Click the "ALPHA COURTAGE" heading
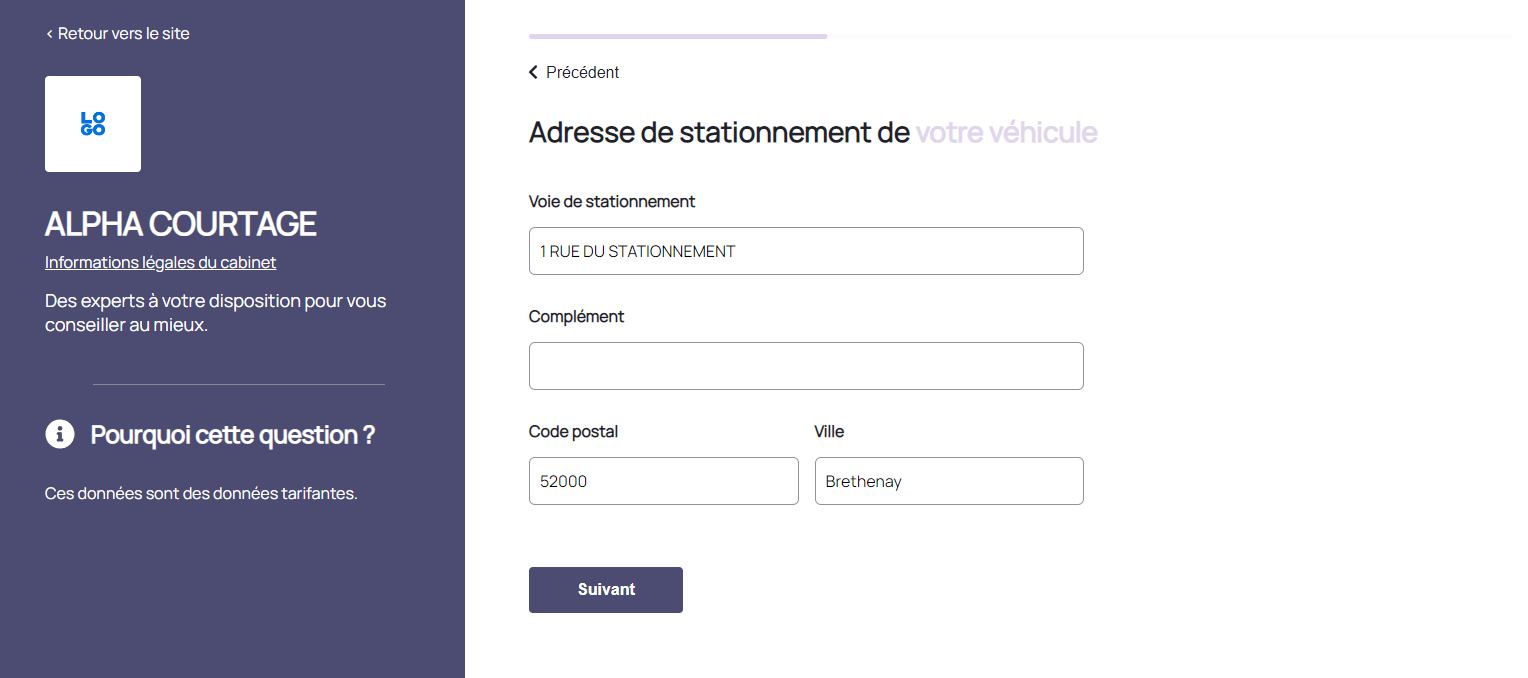Image resolution: width=1528 pixels, height=678 pixels. click(180, 224)
